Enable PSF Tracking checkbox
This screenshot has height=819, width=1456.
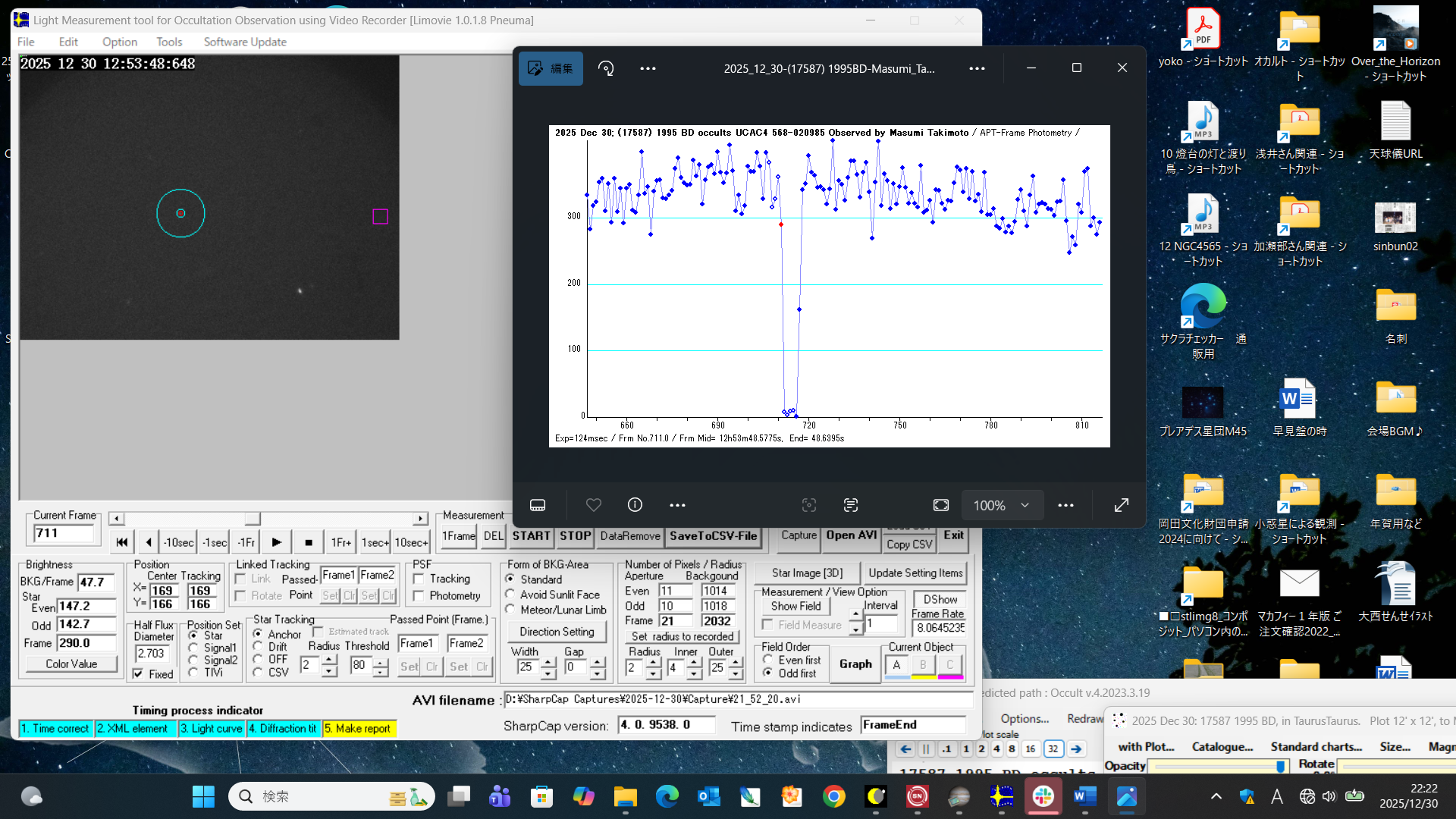point(419,579)
